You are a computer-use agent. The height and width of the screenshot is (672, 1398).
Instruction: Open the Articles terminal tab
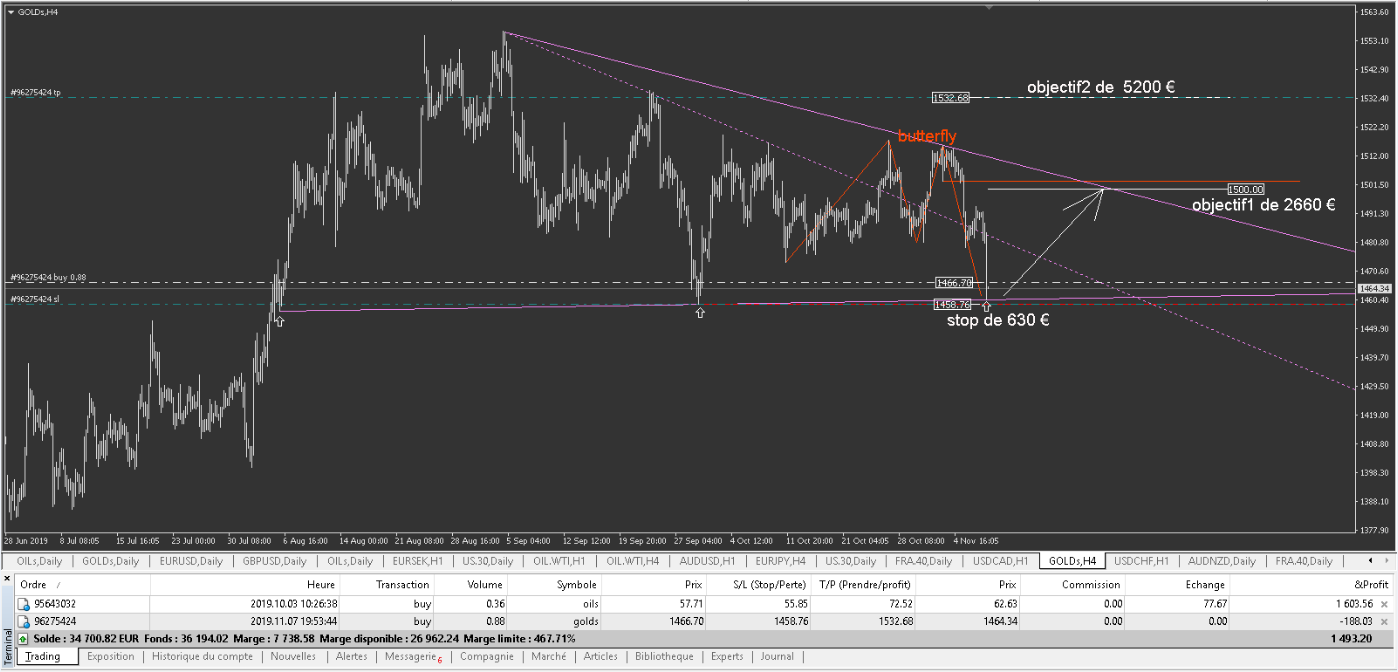[x=600, y=657]
